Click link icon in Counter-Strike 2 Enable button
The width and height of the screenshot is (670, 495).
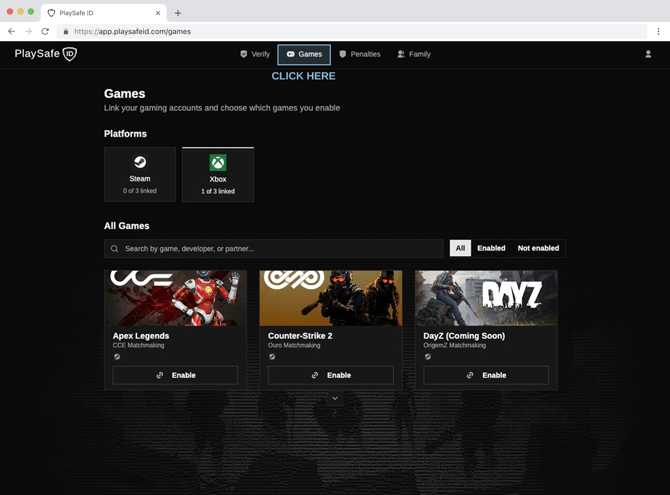[315, 375]
